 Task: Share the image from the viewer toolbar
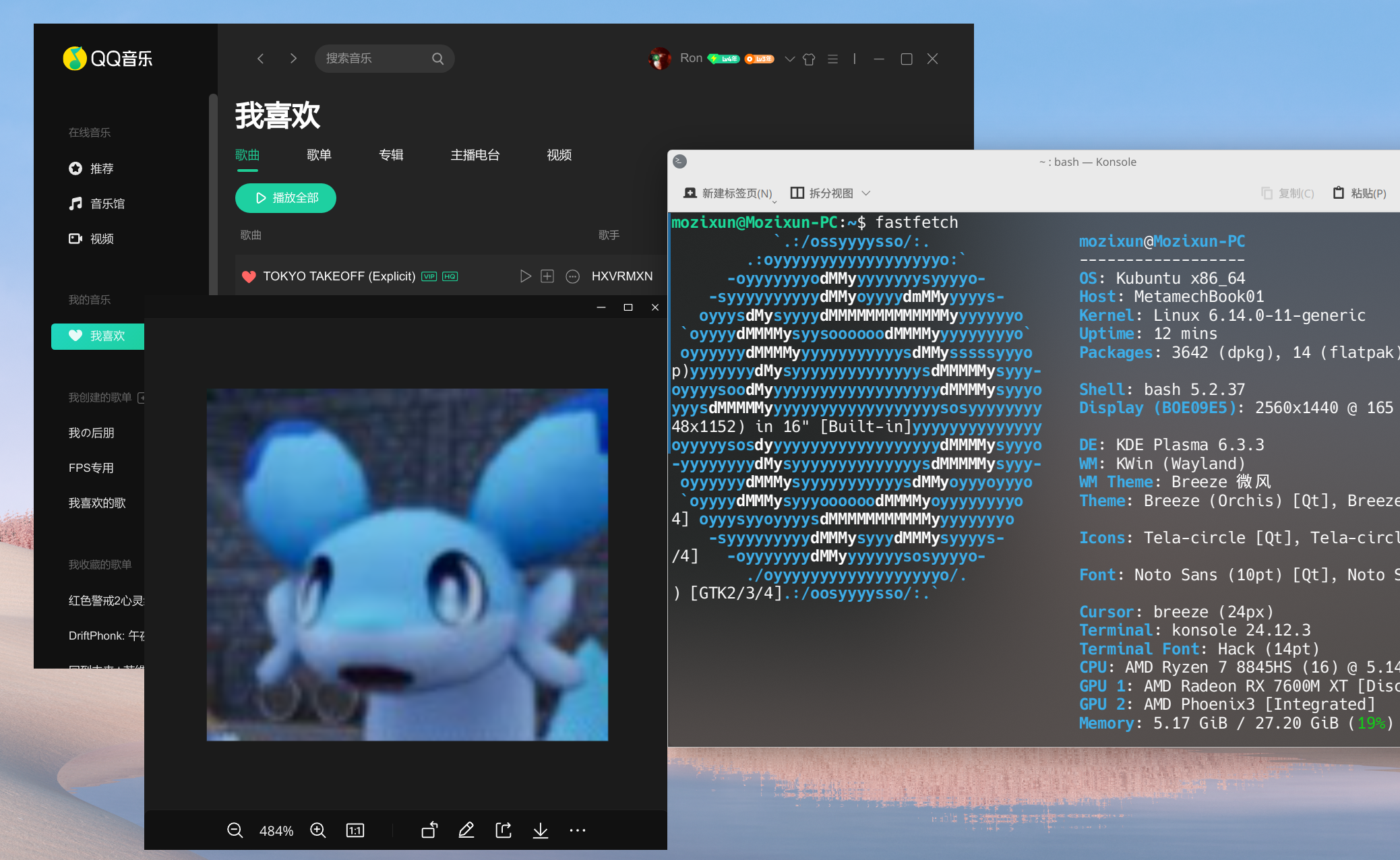point(504,830)
